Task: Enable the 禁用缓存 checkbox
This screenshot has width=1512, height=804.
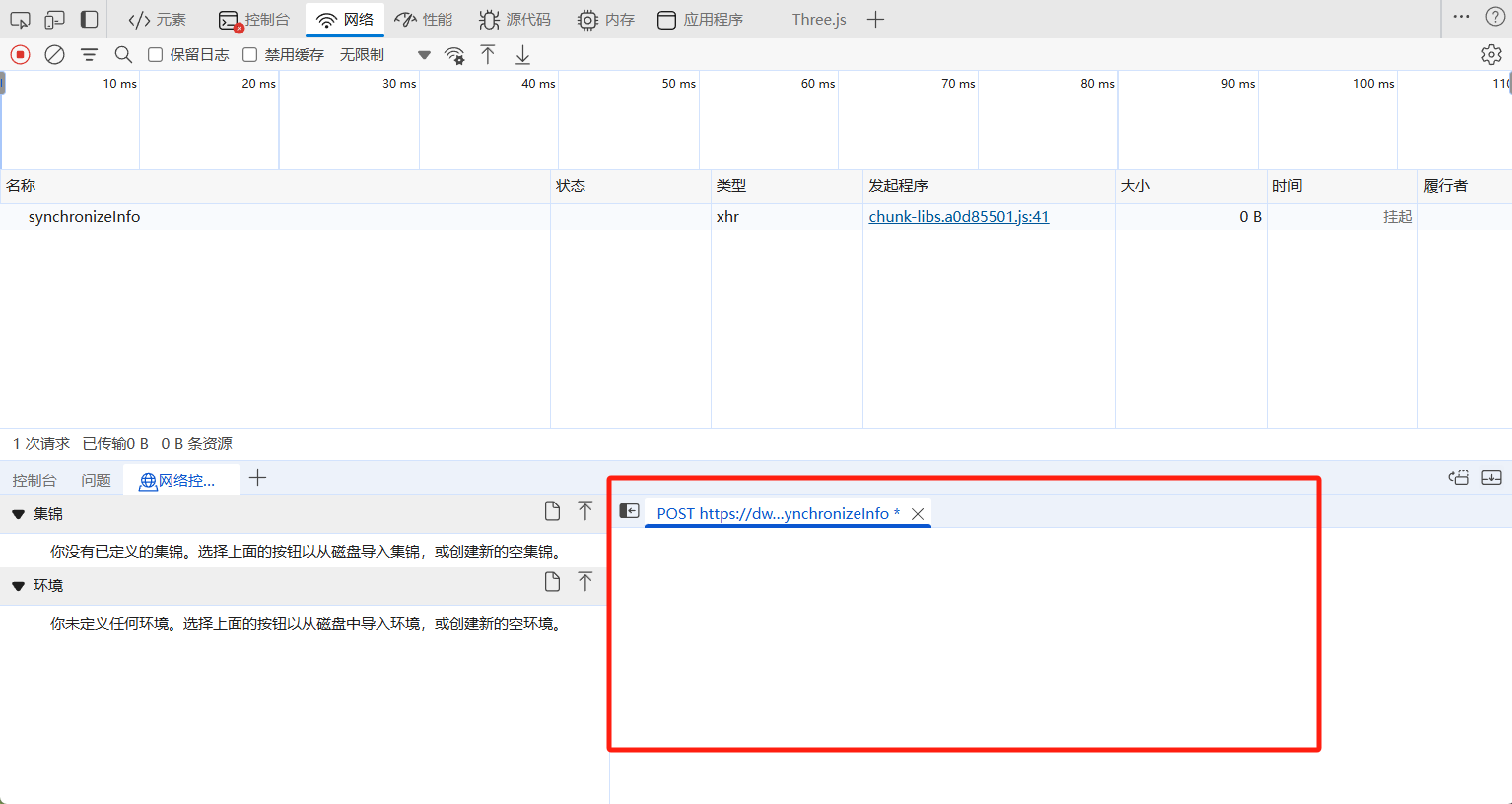Action: (x=250, y=55)
